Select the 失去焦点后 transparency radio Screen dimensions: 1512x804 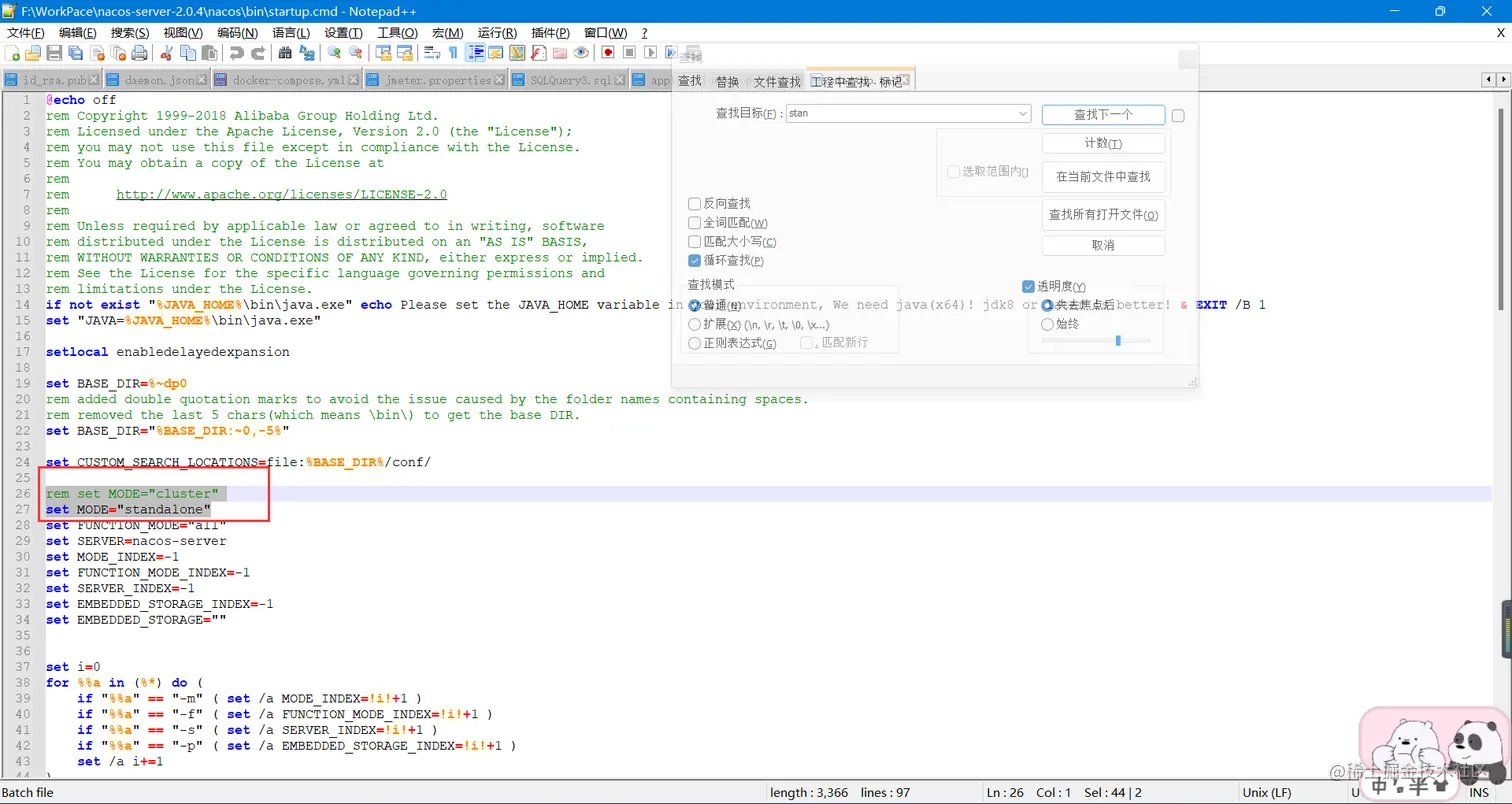1048,305
